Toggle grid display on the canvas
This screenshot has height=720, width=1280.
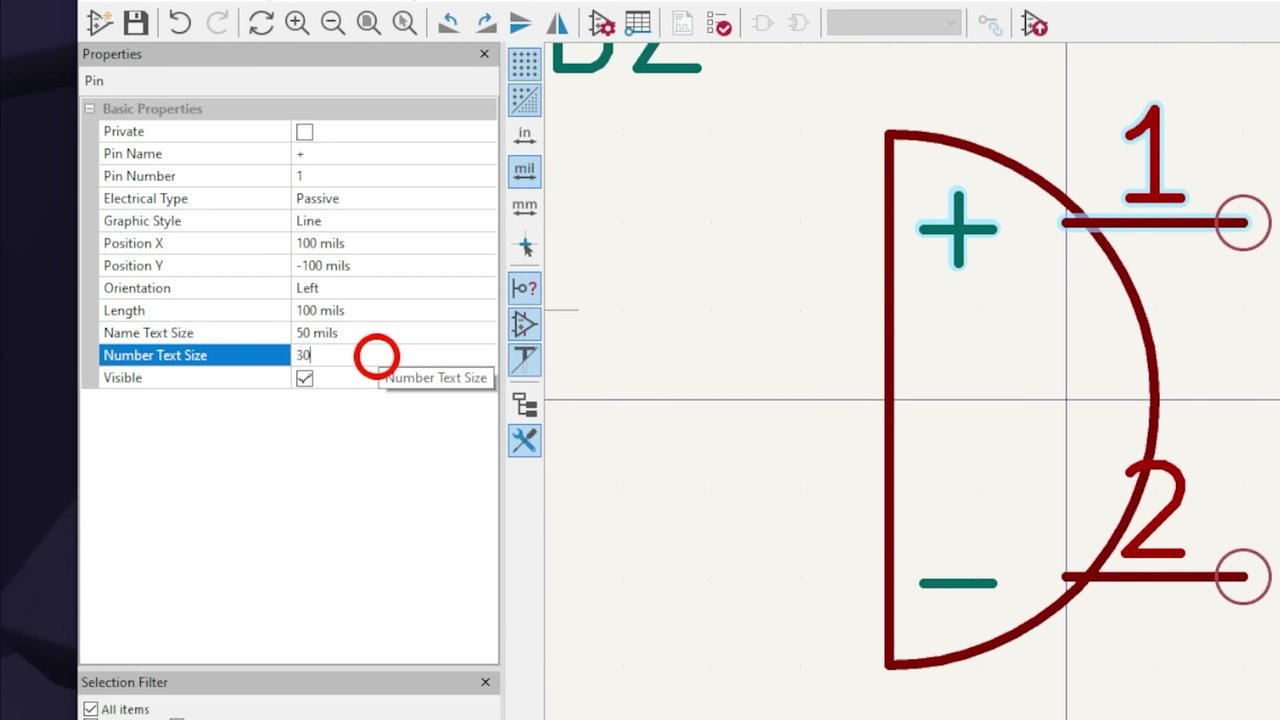click(x=524, y=63)
